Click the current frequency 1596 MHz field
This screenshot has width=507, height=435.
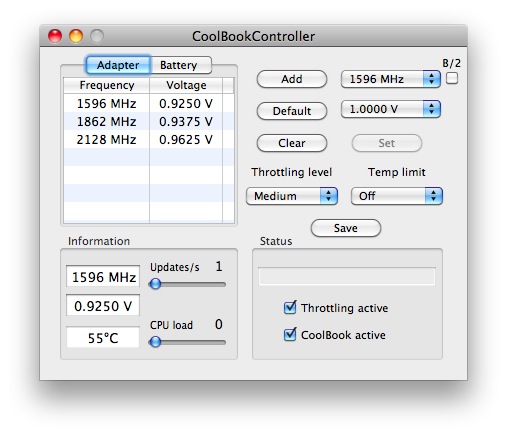[x=103, y=277]
